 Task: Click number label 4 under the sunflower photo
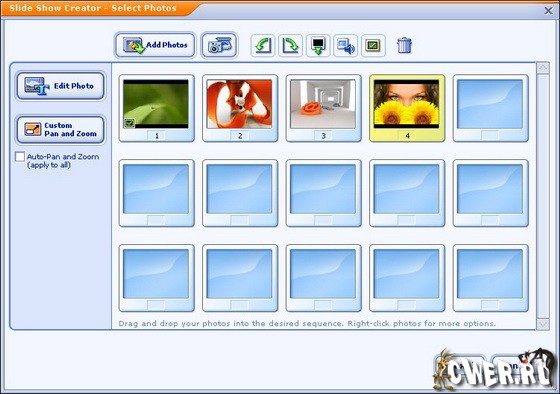coord(407,136)
